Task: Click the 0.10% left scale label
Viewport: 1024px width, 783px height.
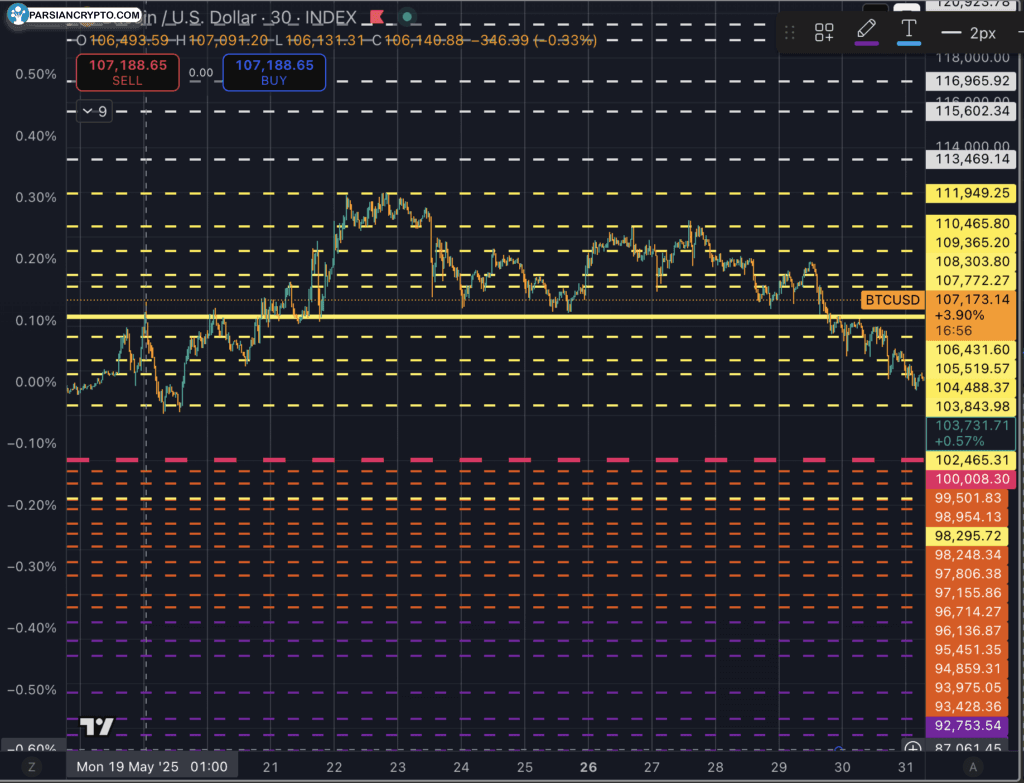Action: point(36,321)
